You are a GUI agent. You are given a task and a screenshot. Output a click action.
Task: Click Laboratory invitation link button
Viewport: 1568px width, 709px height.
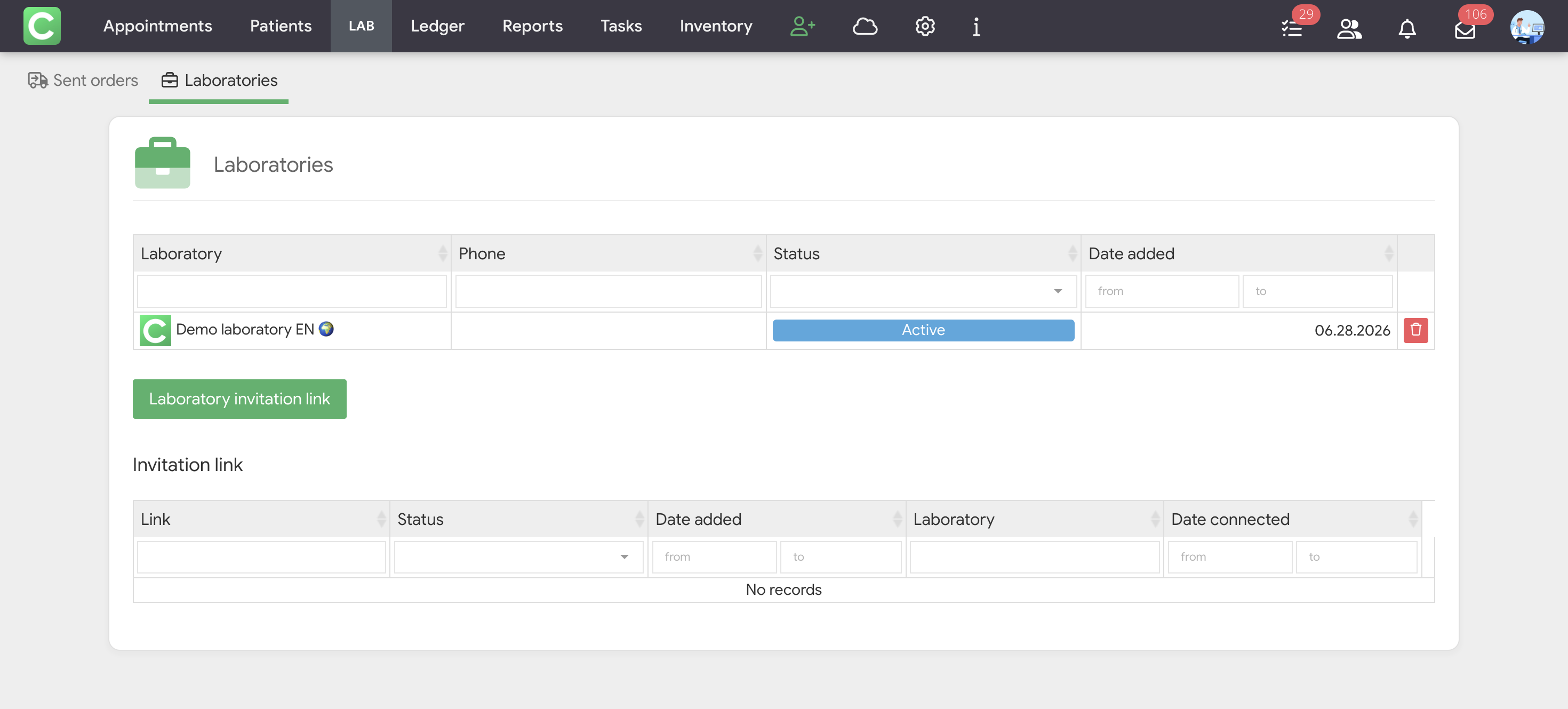tap(239, 399)
